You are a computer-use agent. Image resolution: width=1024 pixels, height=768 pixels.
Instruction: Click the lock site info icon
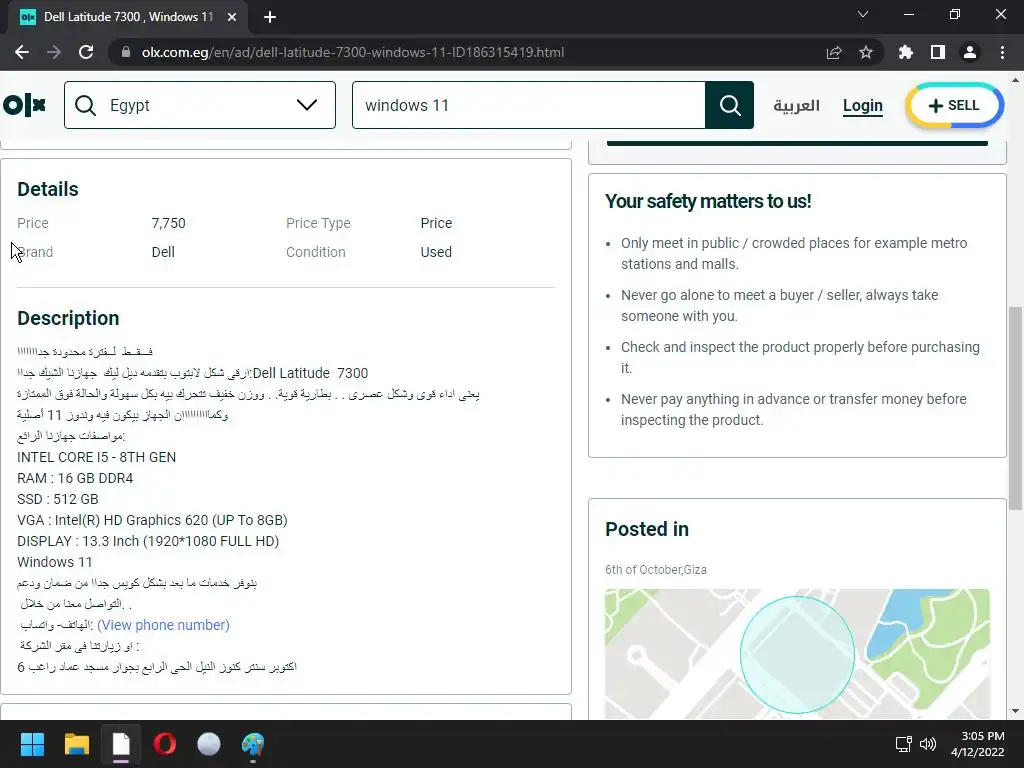point(126,52)
